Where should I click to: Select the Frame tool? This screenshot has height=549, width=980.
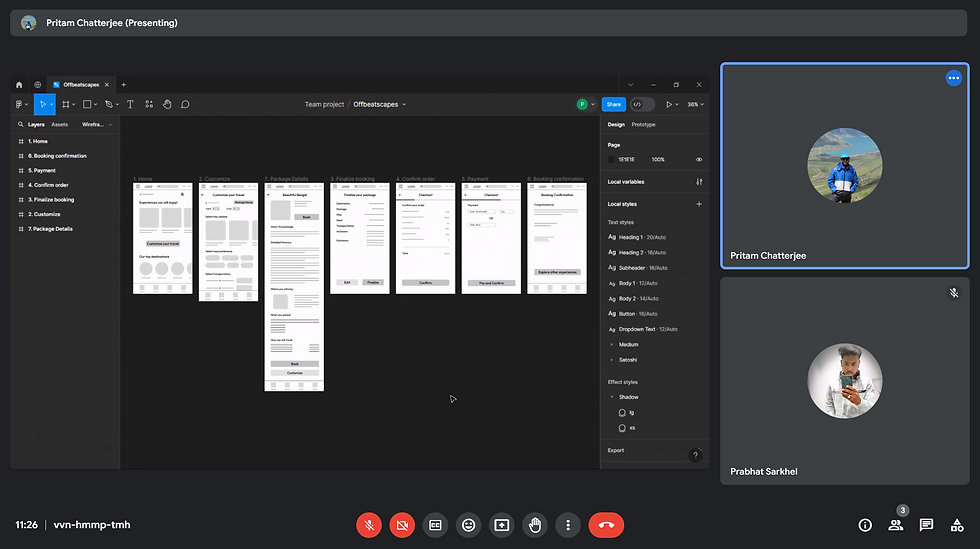pos(66,104)
